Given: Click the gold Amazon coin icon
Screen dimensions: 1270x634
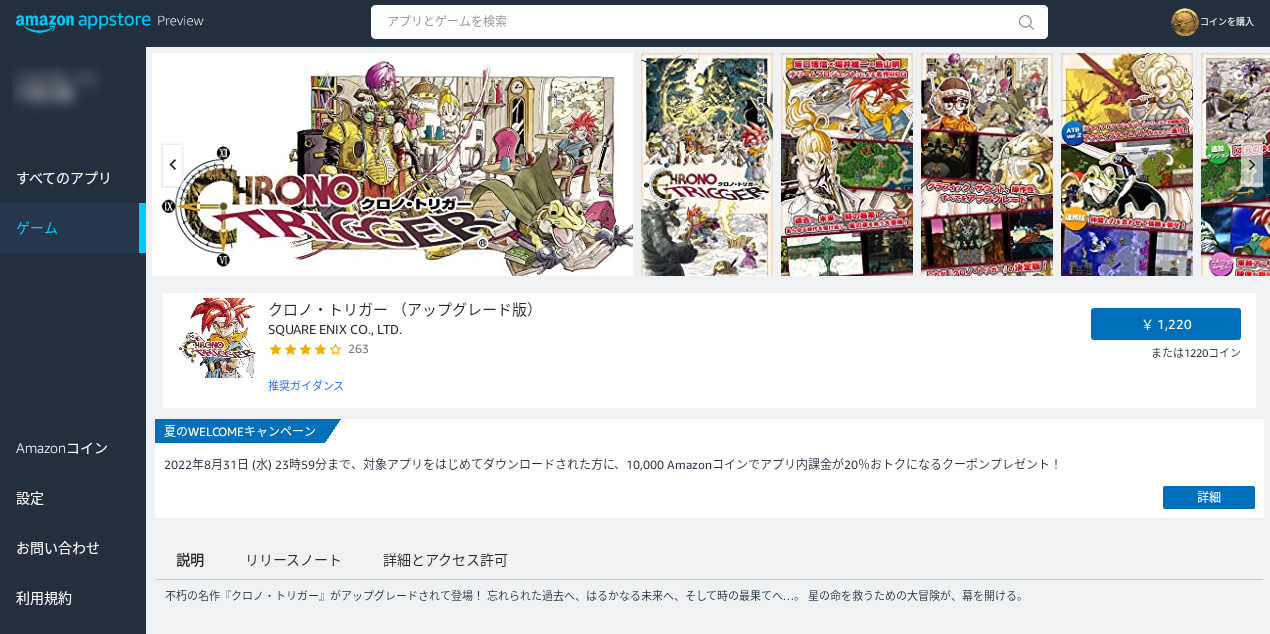Looking at the screenshot, I should (x=1185, y=22).
